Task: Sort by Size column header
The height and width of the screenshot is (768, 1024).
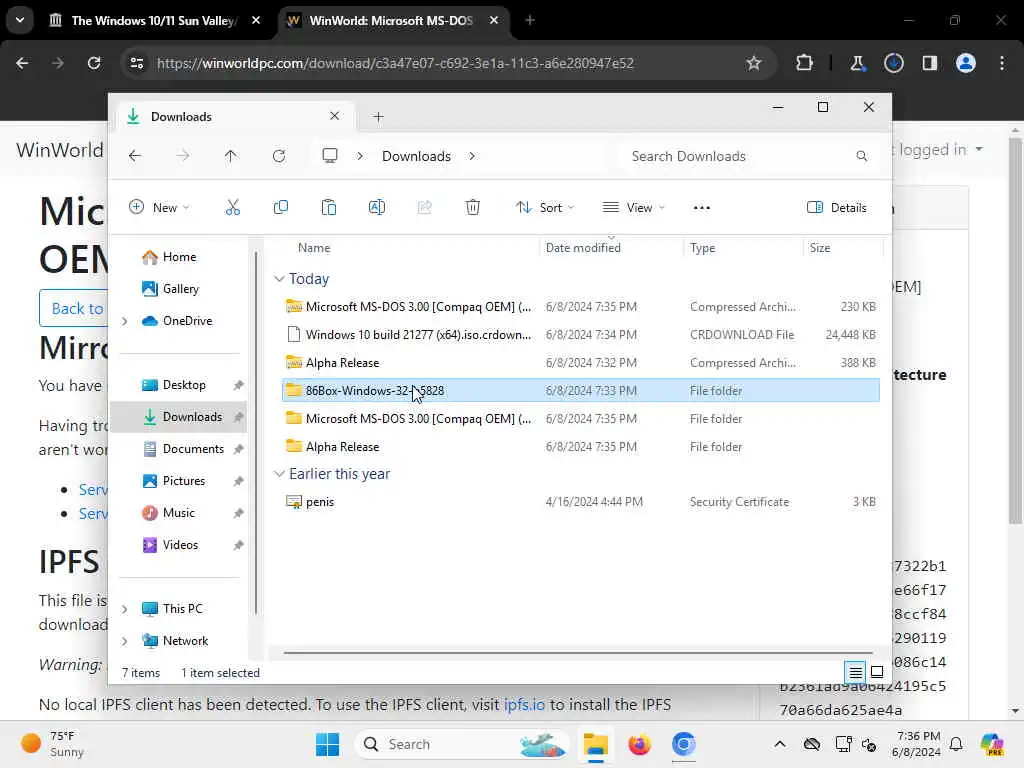Action: click(x=842, y=248)
